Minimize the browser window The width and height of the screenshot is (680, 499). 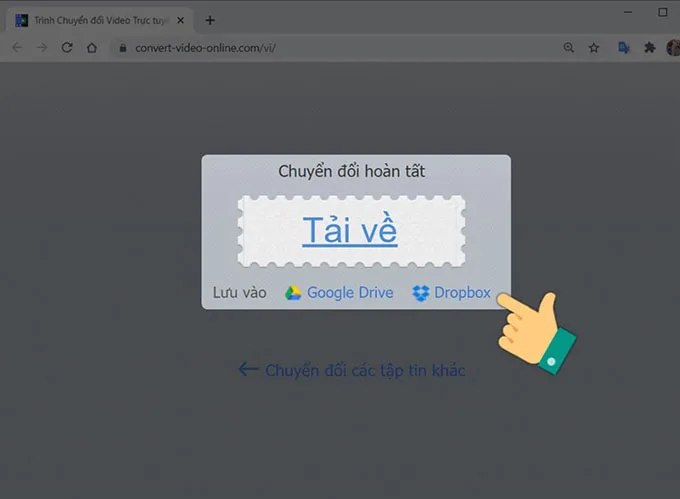(628, 12)
